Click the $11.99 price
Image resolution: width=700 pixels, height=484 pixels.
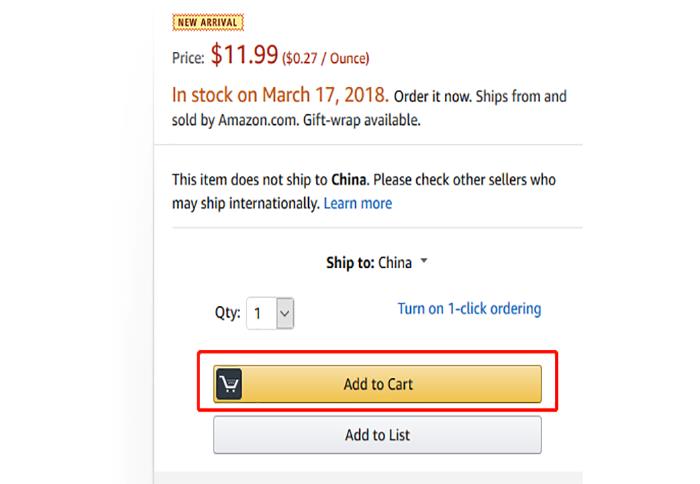[244, 54]
